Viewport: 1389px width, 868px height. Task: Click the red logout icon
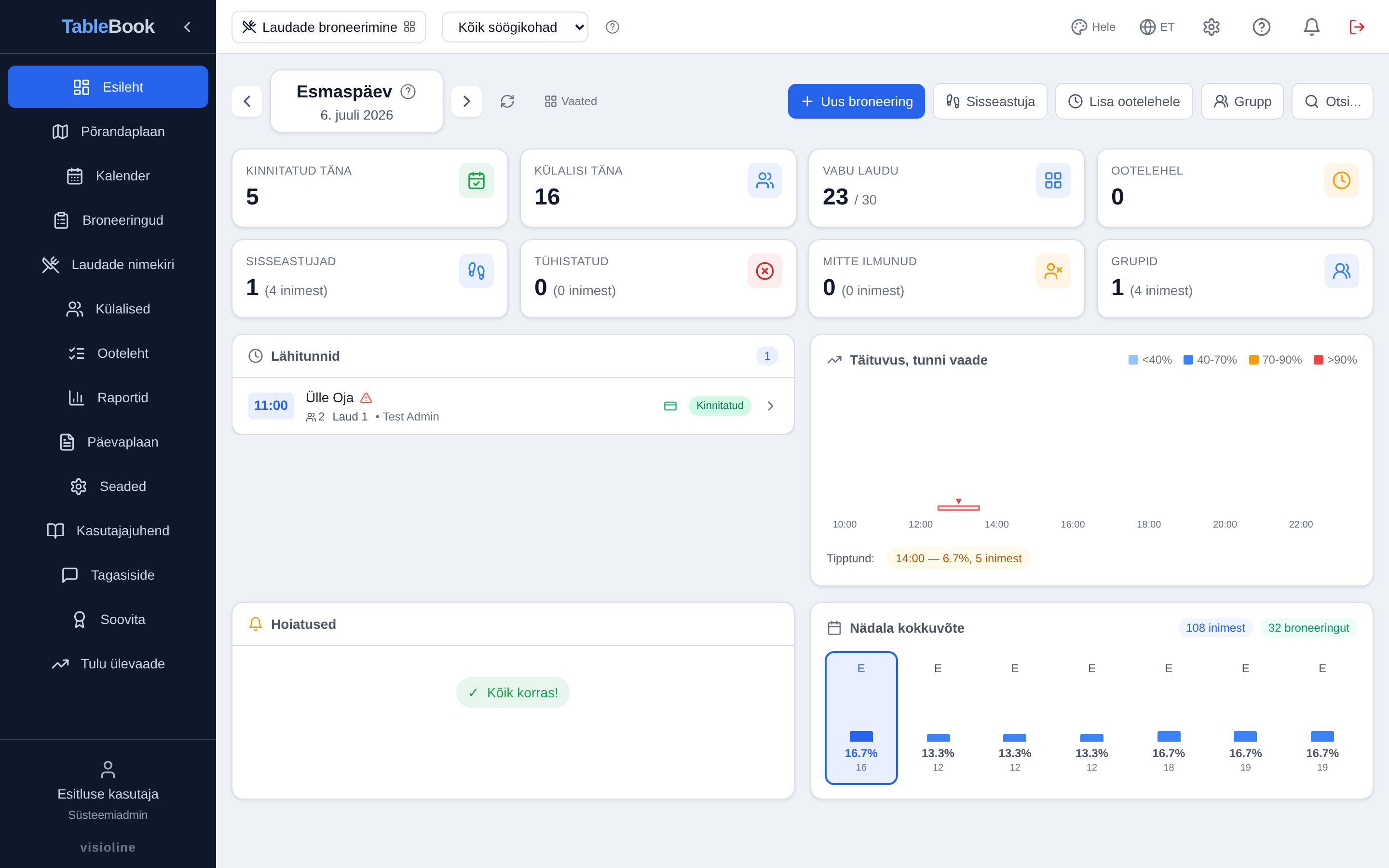1356,27
